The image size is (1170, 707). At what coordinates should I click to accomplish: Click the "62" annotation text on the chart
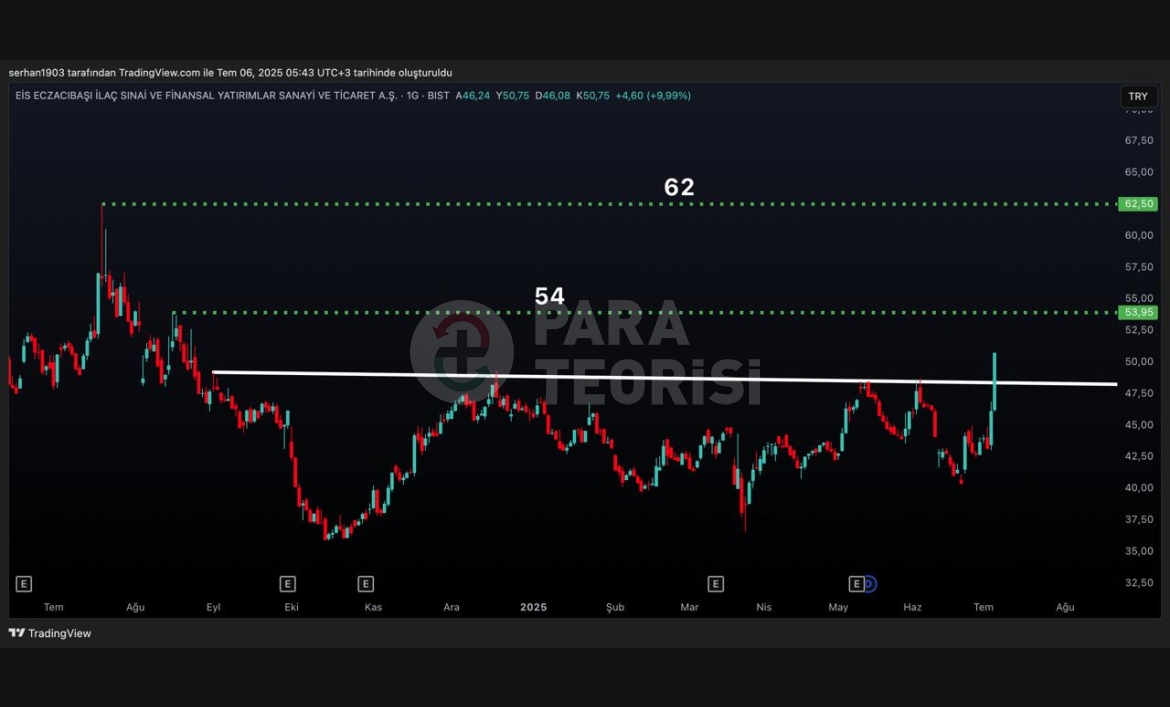679,186
